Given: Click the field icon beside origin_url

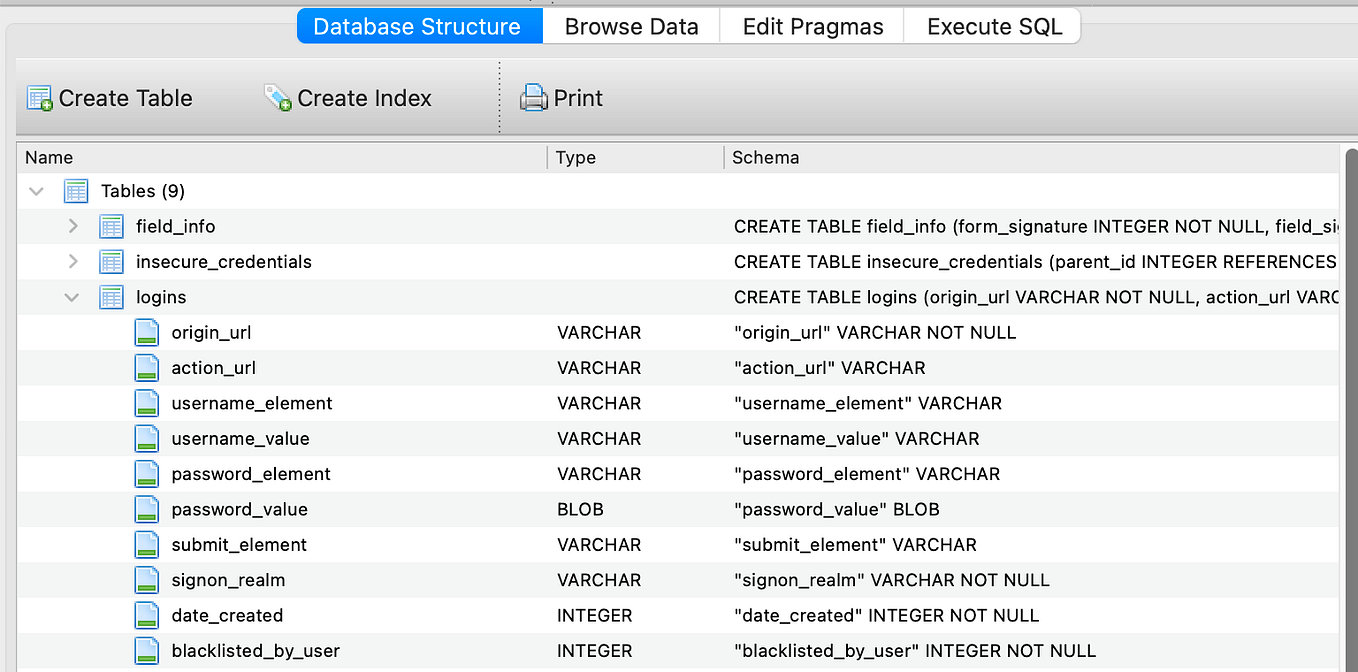Looking at the screenshot, I should pos(146,332).
